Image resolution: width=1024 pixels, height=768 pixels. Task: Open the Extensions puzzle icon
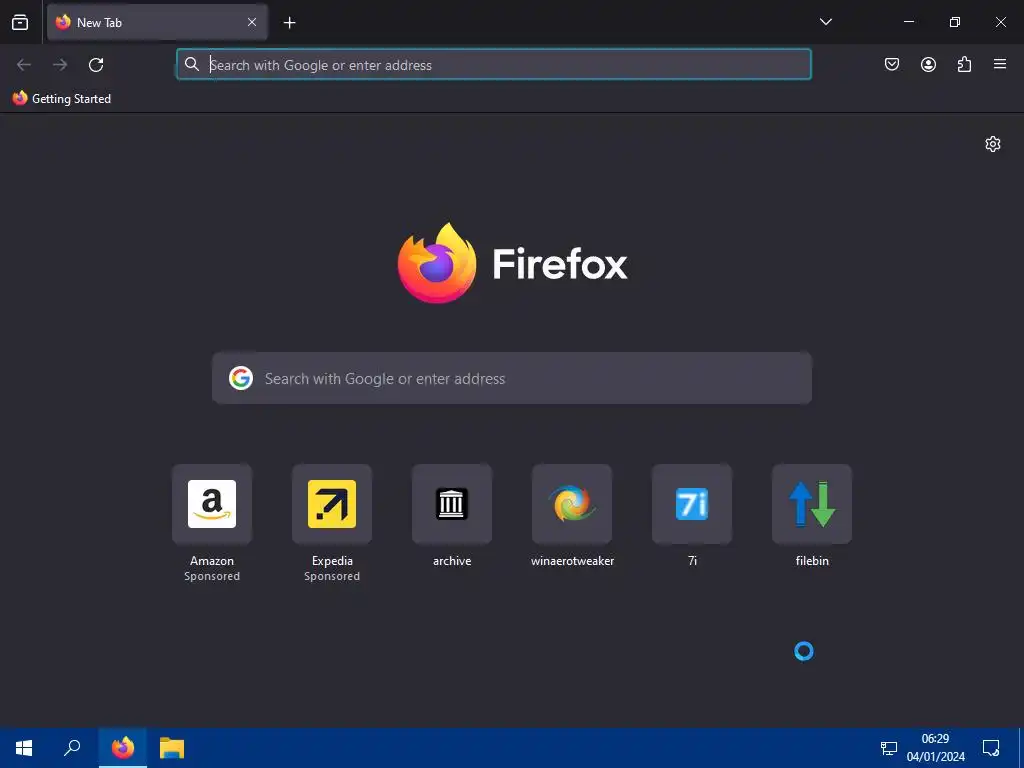964,64
